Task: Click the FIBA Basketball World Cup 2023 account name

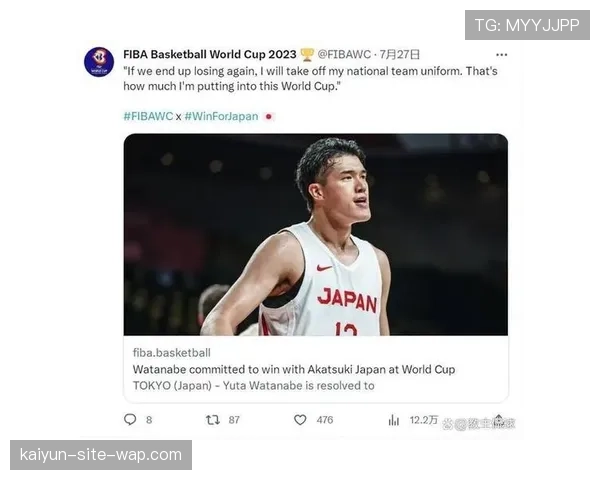Action: tap(209, 54)
